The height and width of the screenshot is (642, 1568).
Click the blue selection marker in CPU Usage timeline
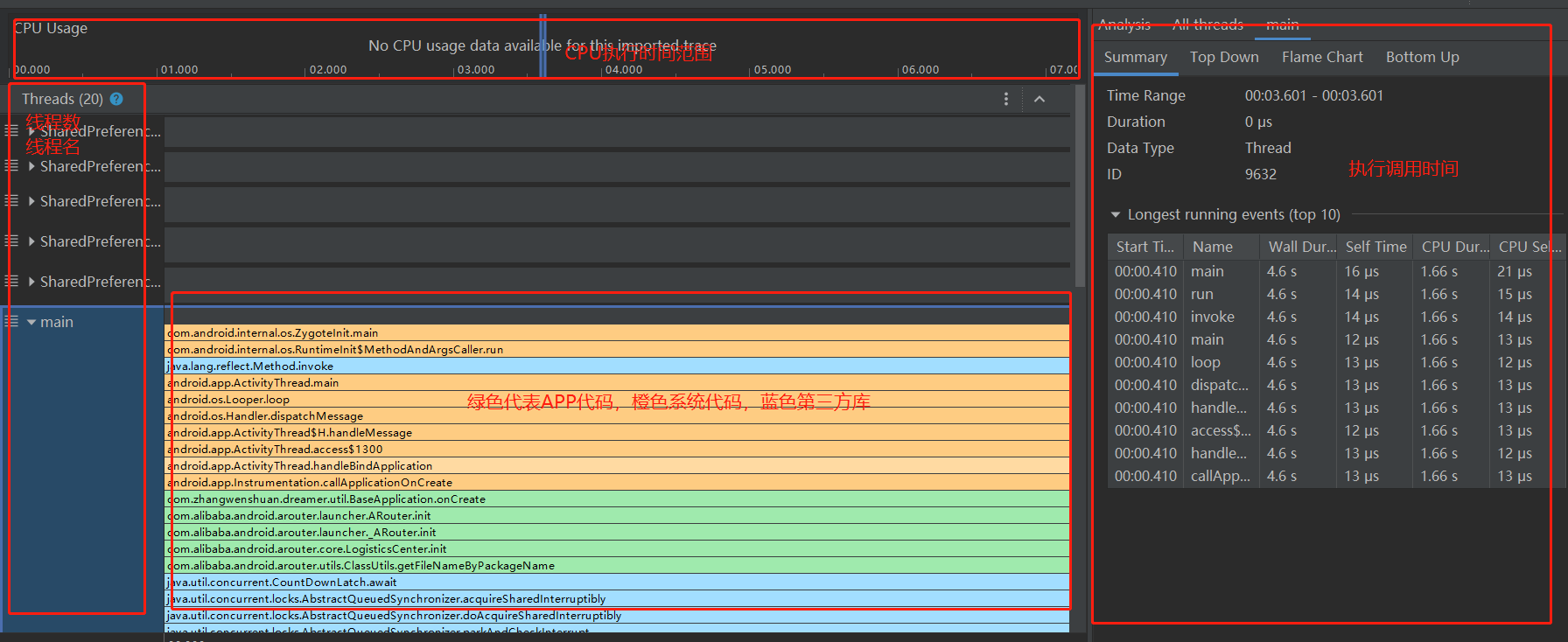point(542,45)
